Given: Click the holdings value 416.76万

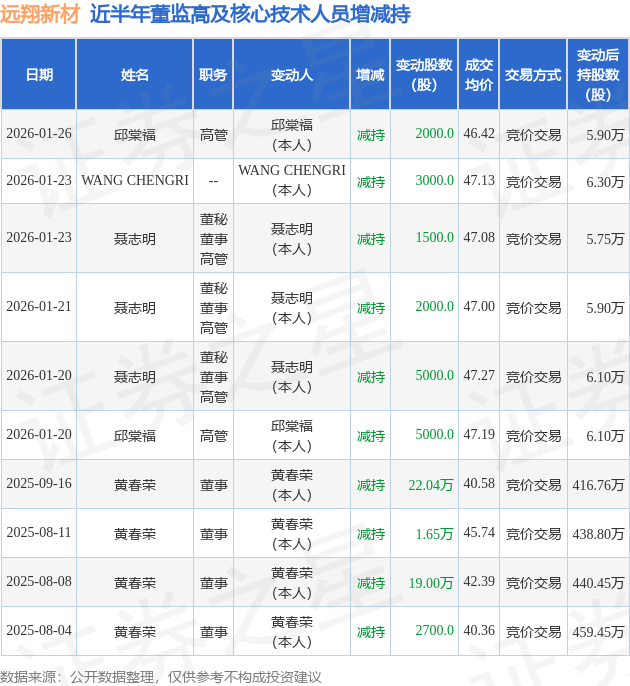Looking at the screenshot, I should (x=598, y=485).
